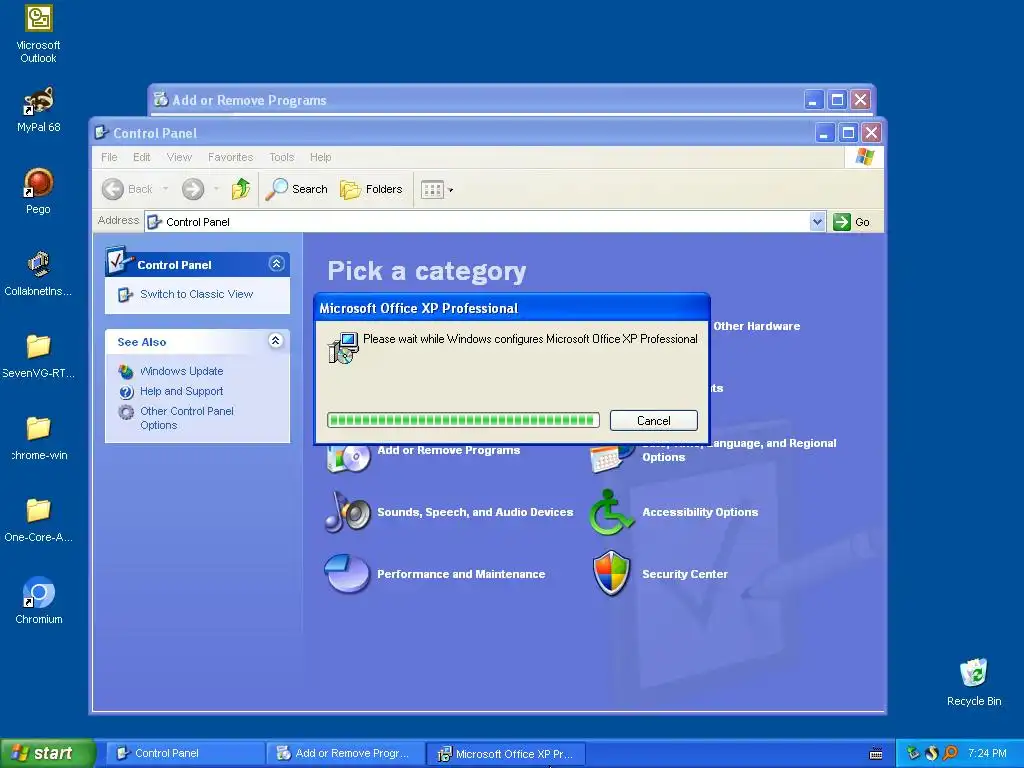Image resolution: width=1024 pixels, height=768 pixels.
Task: Cancel the Office XP configuration
Action: click(x=654, y=421)
